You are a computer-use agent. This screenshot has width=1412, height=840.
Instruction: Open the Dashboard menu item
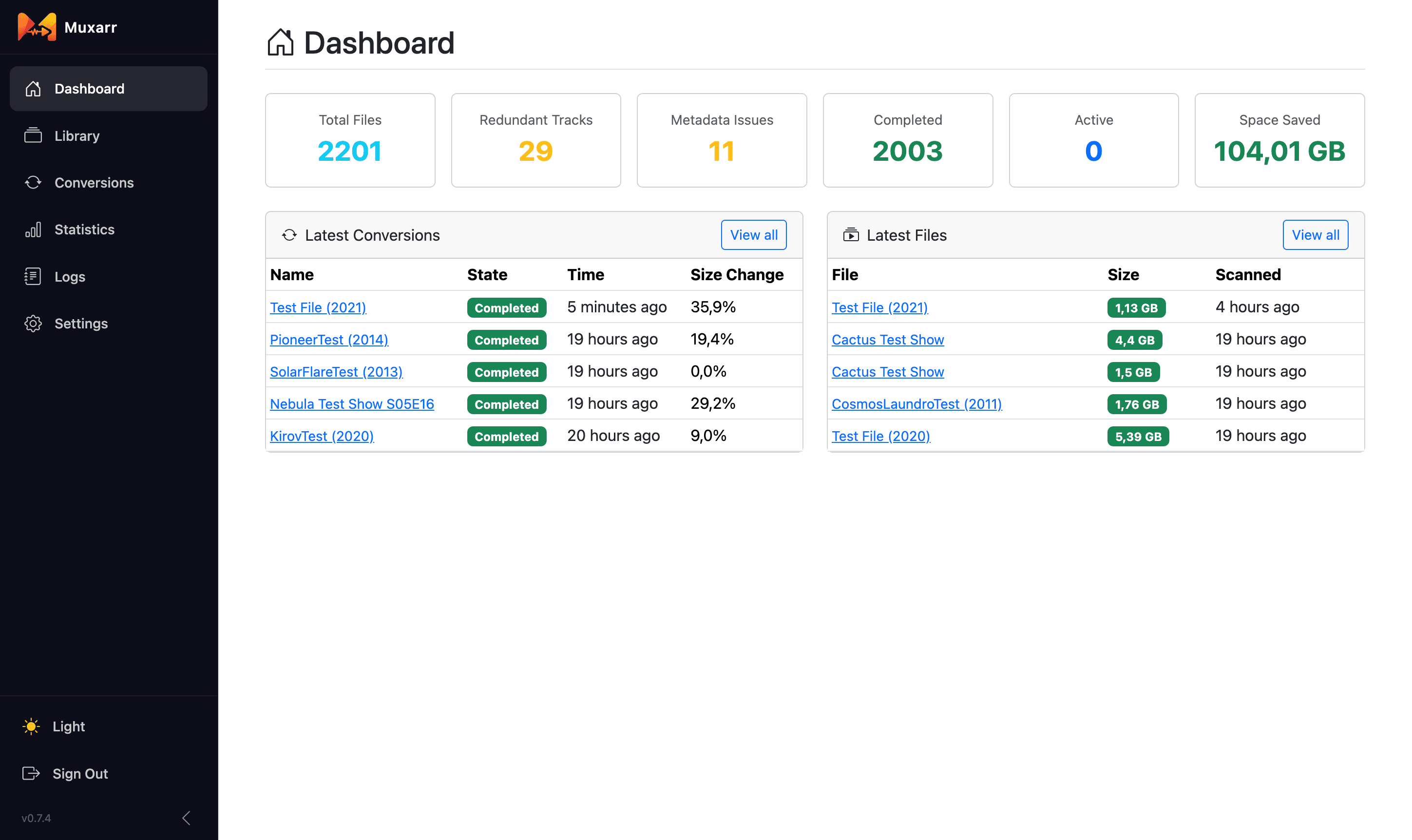click(x=109, y=88)
